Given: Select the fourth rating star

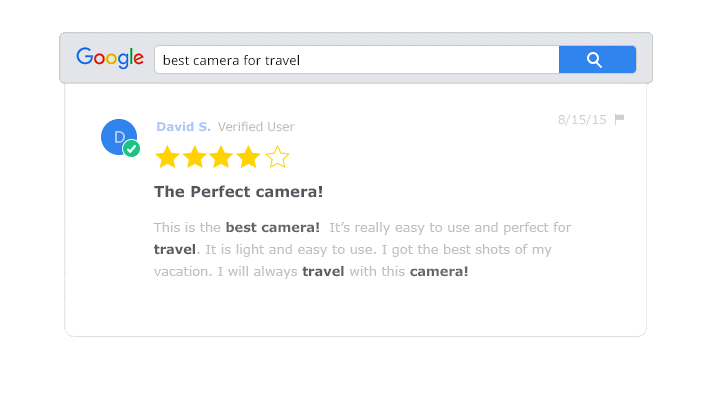Looking at the screenshot, I should click(x=249, y=157).
